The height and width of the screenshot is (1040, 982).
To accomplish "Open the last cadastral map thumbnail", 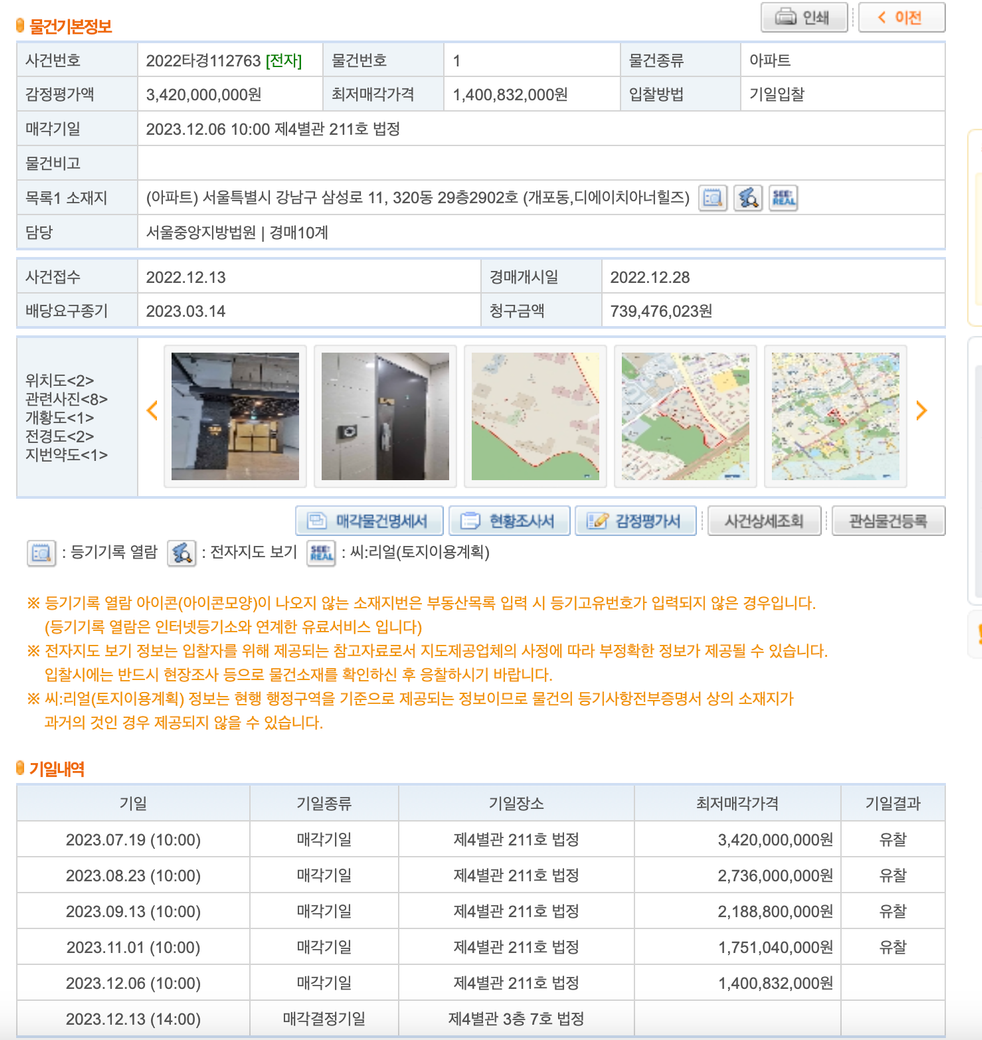I will click(x=835, y=416).
